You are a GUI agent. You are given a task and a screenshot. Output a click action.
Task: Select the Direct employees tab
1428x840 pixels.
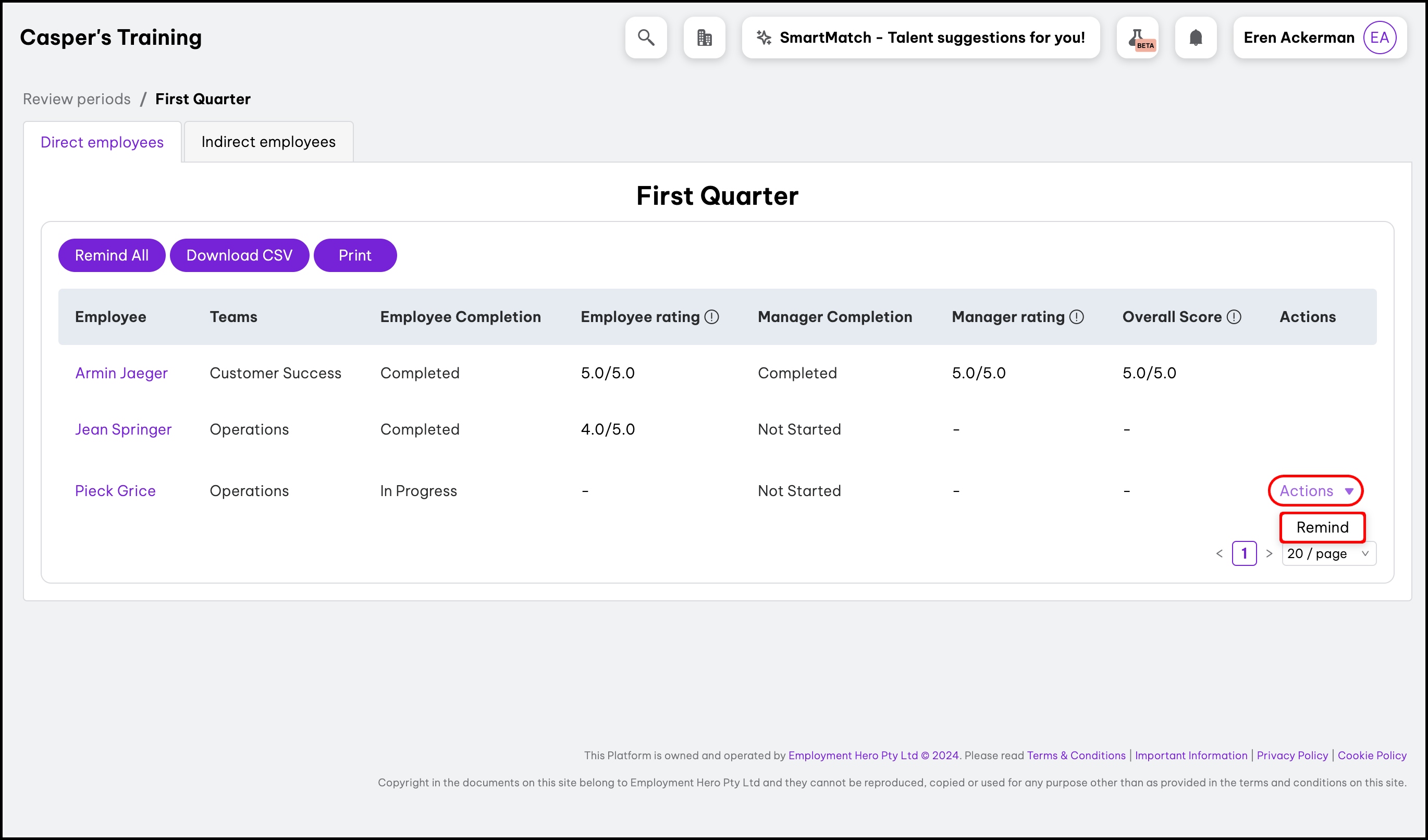click(x=102, y=142)
